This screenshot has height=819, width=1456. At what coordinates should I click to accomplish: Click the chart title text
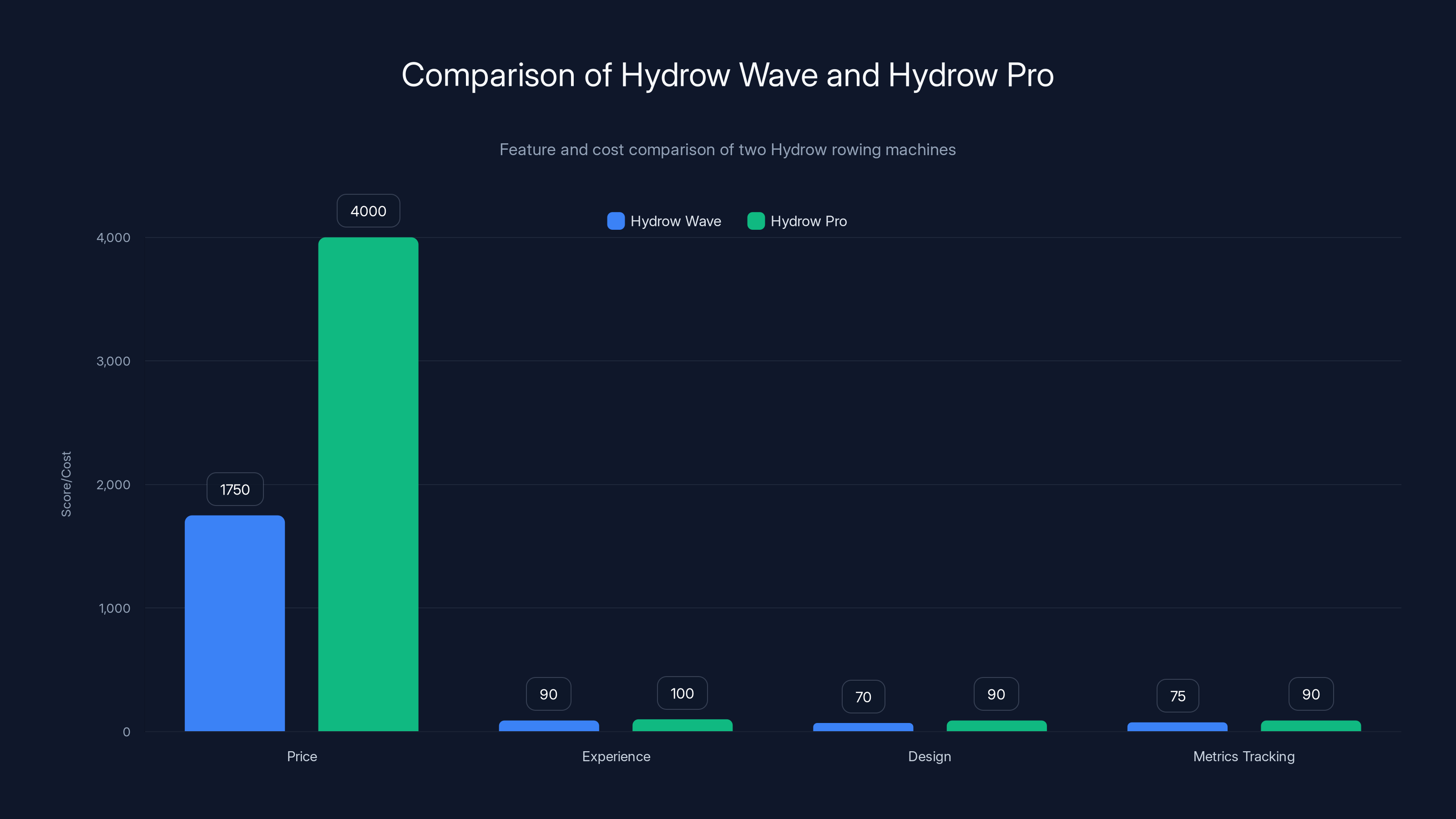pyautogui.click(x=728, y=74)
